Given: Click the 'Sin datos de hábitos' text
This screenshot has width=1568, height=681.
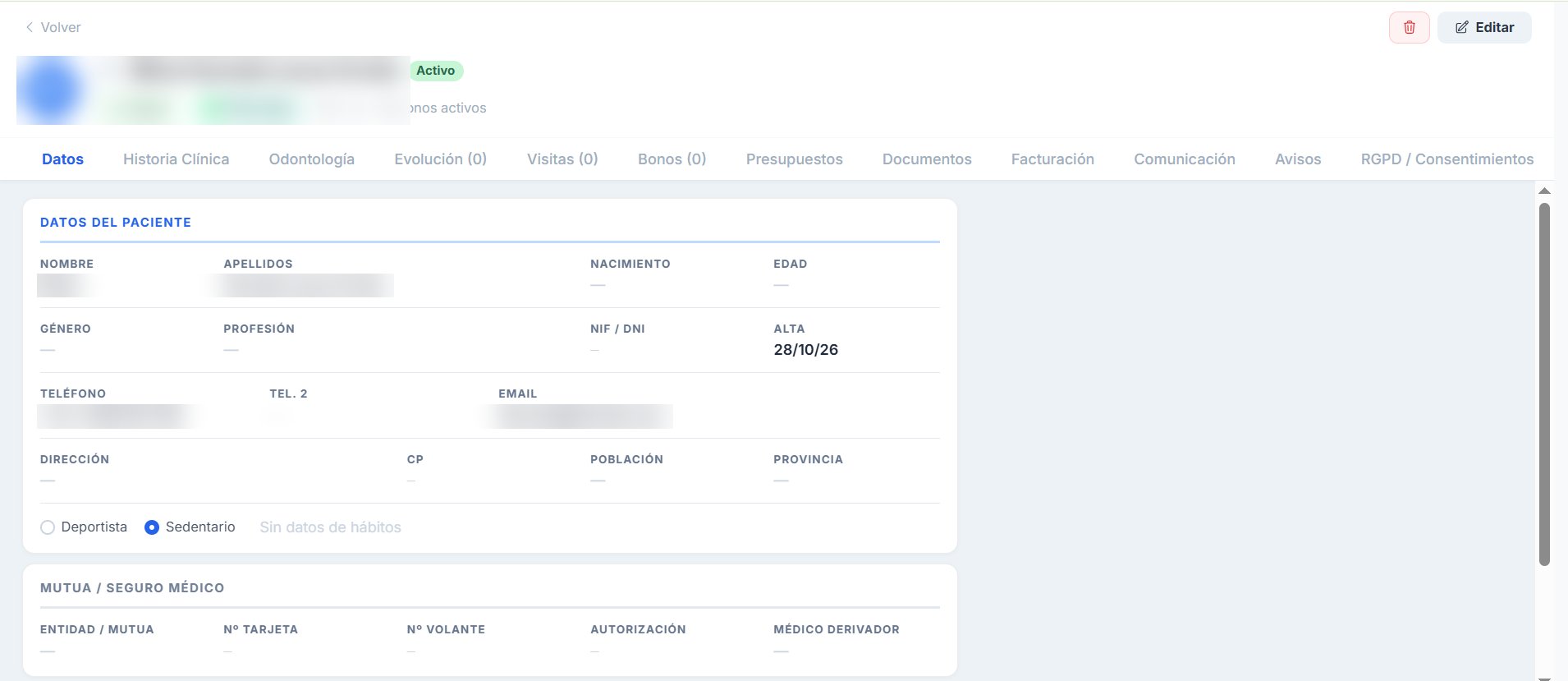Looking at the screenshot, I should pyautogui.click(x=331, y=527).
